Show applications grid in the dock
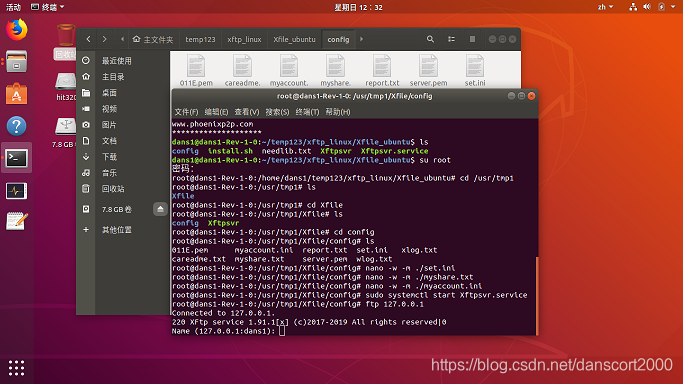Viewport: 683px width, 384px height. click(17, 368)
